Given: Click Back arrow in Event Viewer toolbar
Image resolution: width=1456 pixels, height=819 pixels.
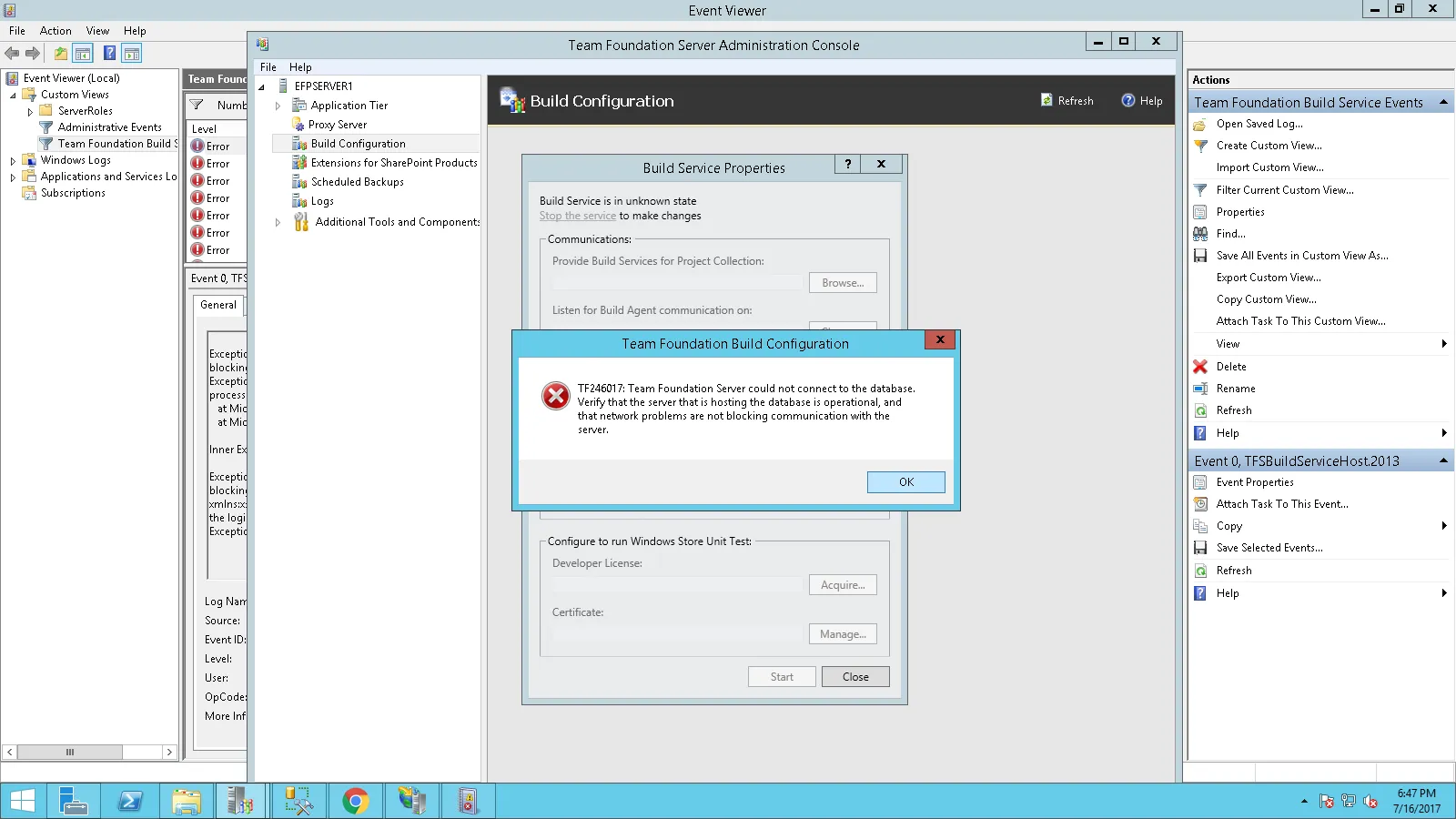Looking at the screenshot, I should tap(12, 54).
